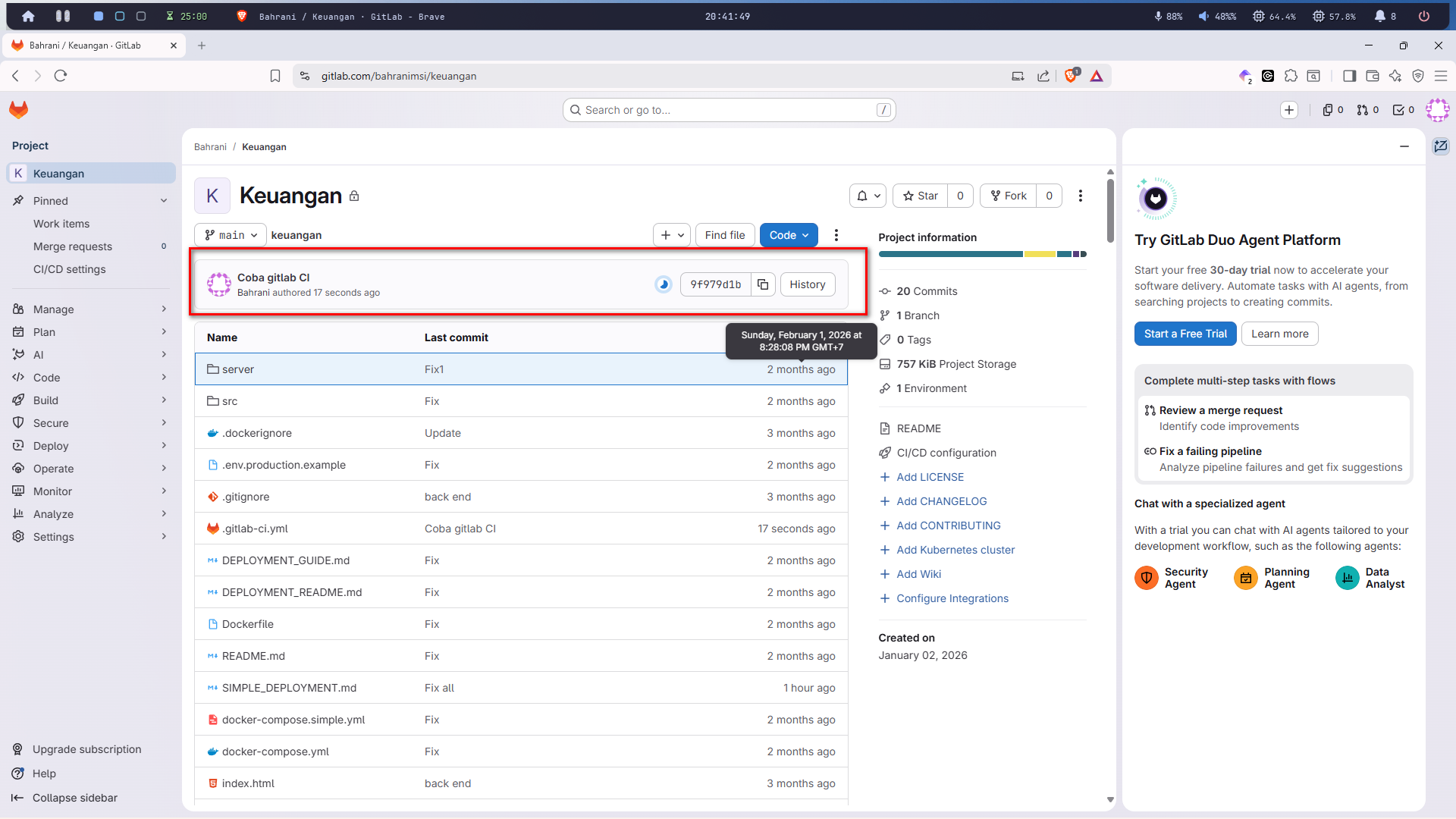1456x819 pixels.
Task: Toggle the browser sidebar panel
Action: [x=1349, y=76]
